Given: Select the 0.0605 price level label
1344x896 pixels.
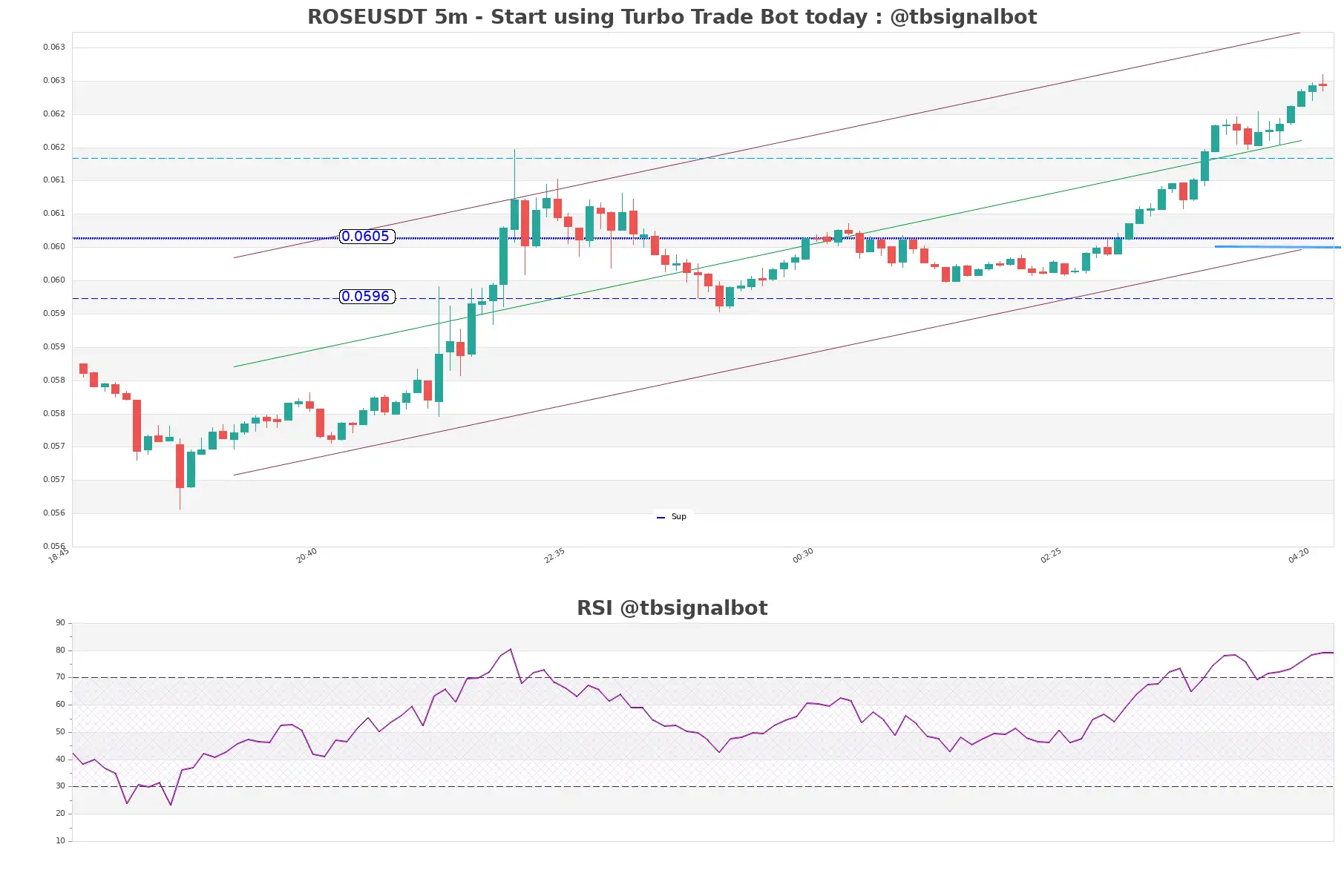Looking at the screenshot, I should (x=367, y=237).
